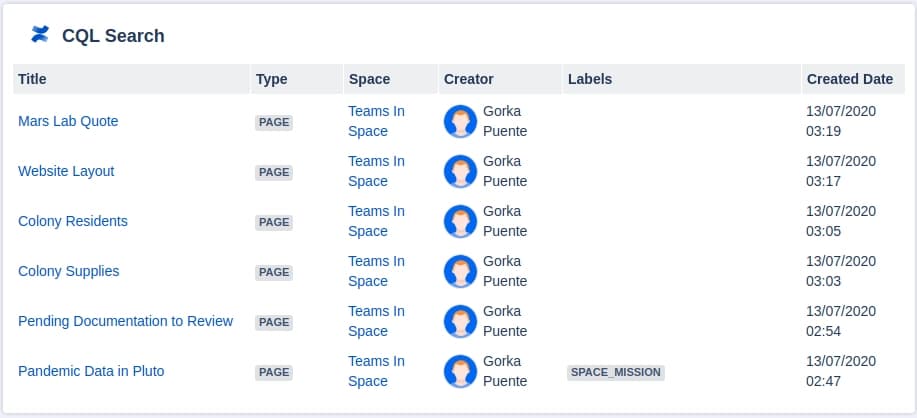Click creator avatar in Pending Documentation row

click(460, 322)
